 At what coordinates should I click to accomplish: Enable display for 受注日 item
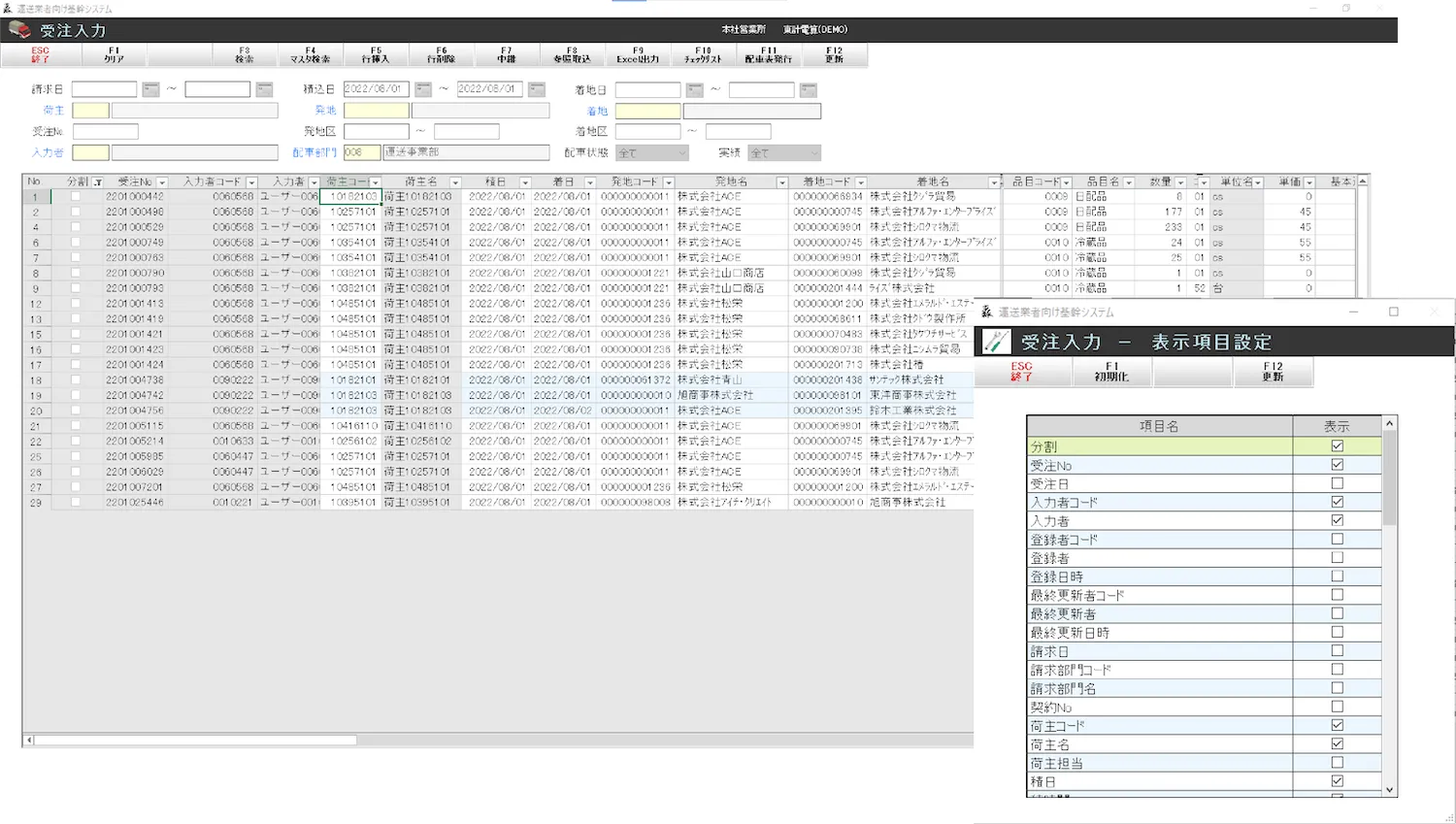point(1337,483)
